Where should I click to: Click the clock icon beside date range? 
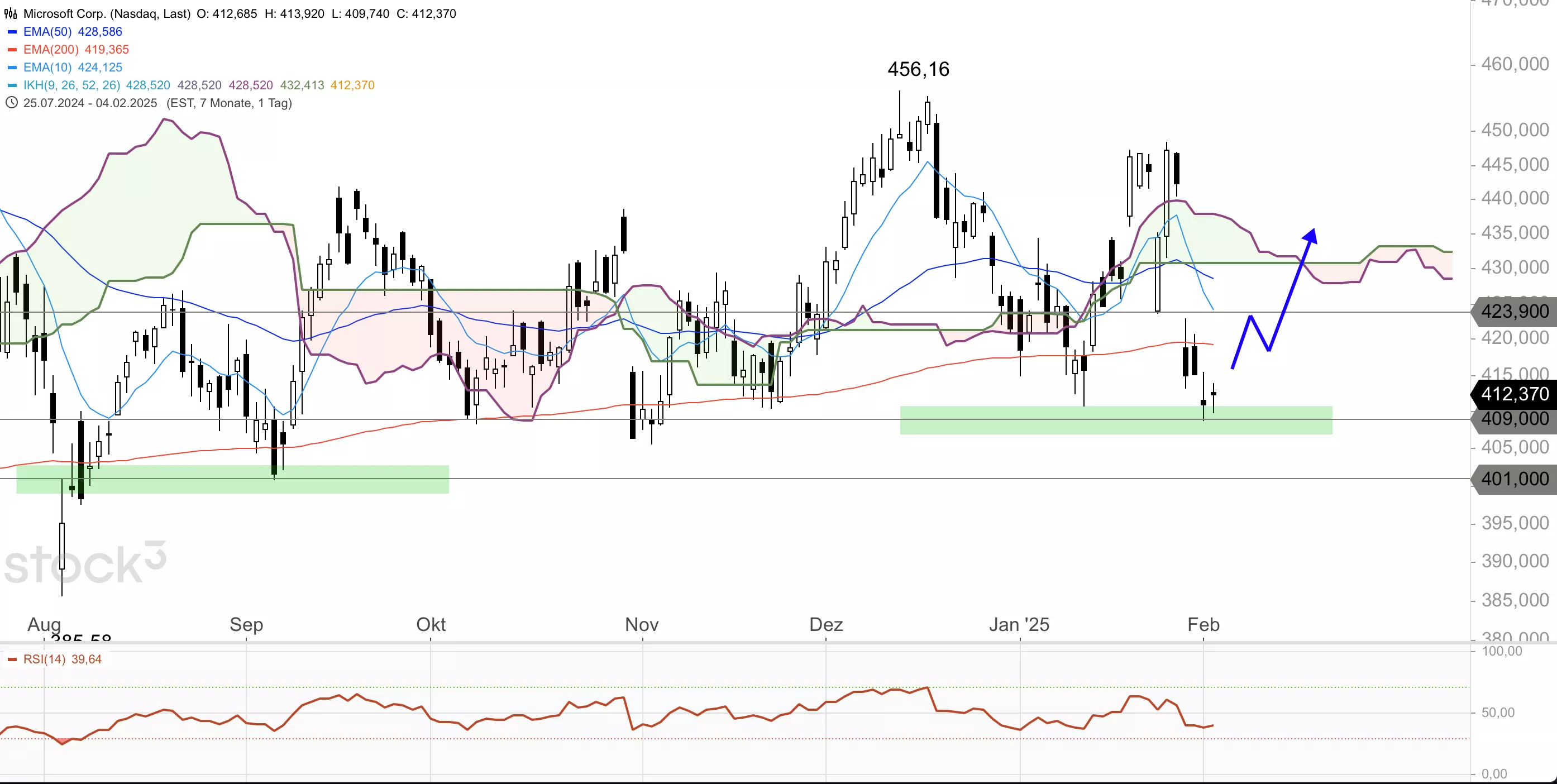pyautogui.click(x=11, y=103)
